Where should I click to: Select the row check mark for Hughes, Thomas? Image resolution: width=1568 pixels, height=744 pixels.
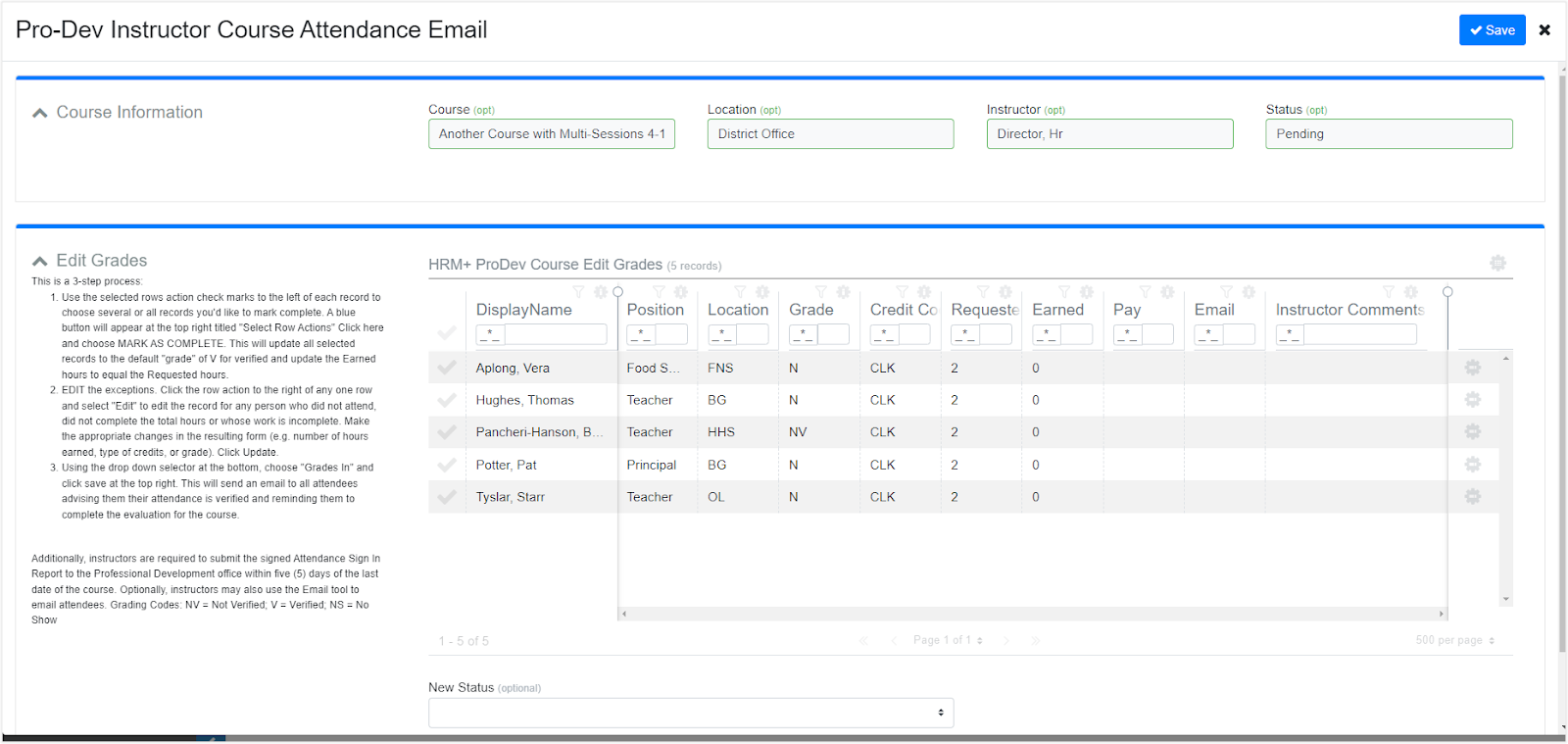click(x=447, y=400)
